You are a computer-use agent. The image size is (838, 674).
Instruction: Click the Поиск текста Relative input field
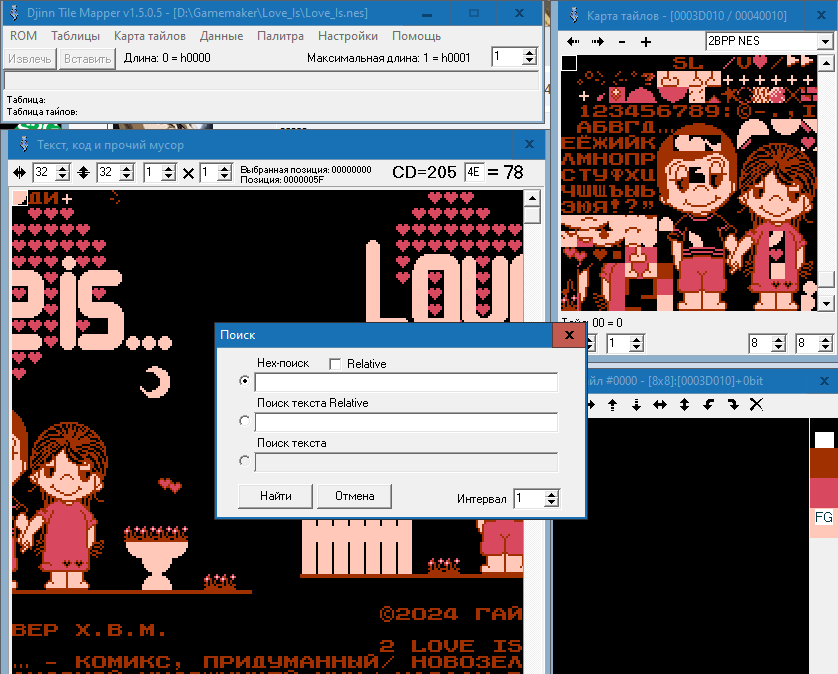click(x=406, y=422)
